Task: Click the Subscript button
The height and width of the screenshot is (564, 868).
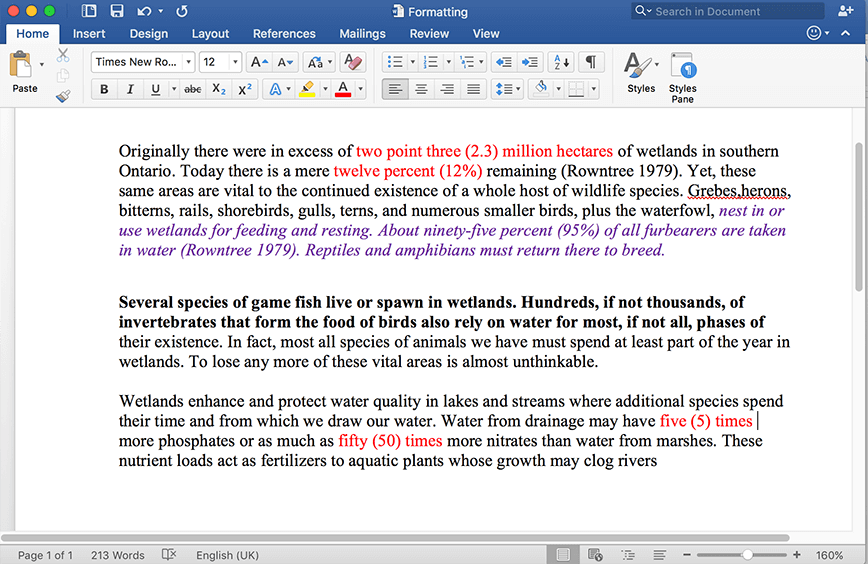Action: (x=219, y=89)
